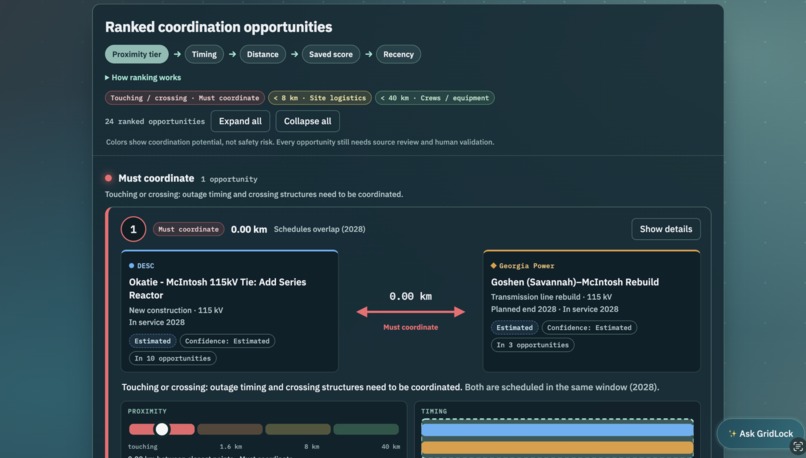
Task: Expand the How ranking works section
Action: coord(143,78)
